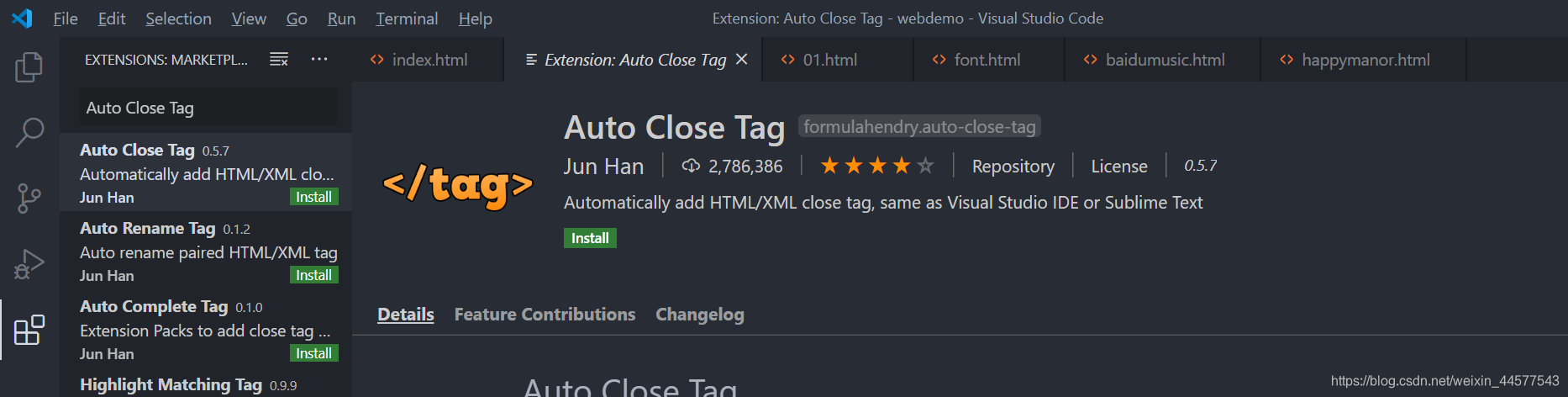Select the Changelog tab

click(699, 315)
